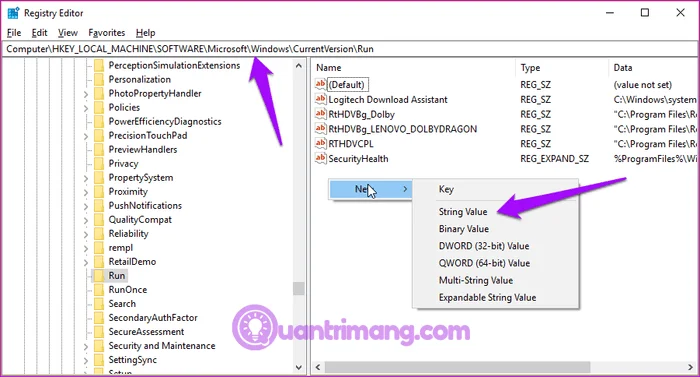Expand the Reliability key
Viewport: 700px width, 377px height.
(x=86, y=234)
